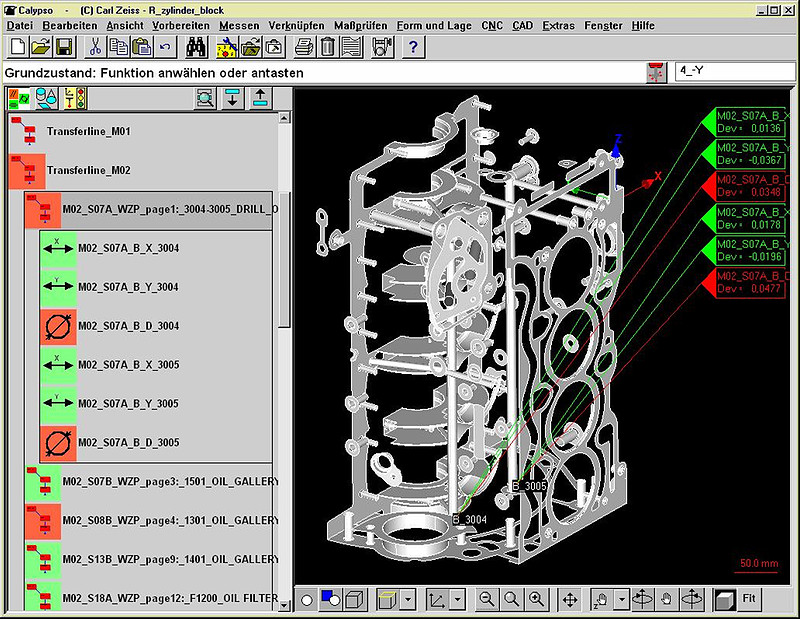Click the yellow wrench tool icon
Image resolution: width=800 pixels, height=619 pixels.
pyautogui.click(x=227, y=47)
